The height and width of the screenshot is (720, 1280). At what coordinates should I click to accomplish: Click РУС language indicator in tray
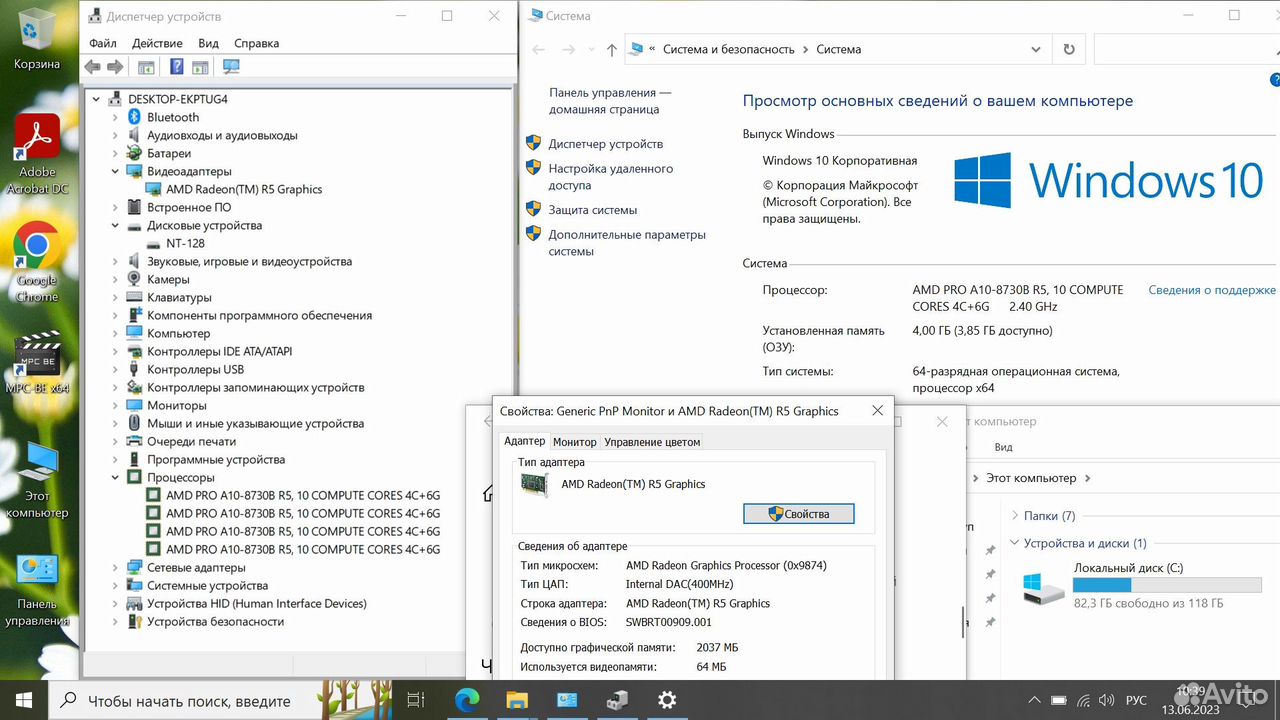[1136, 700]
